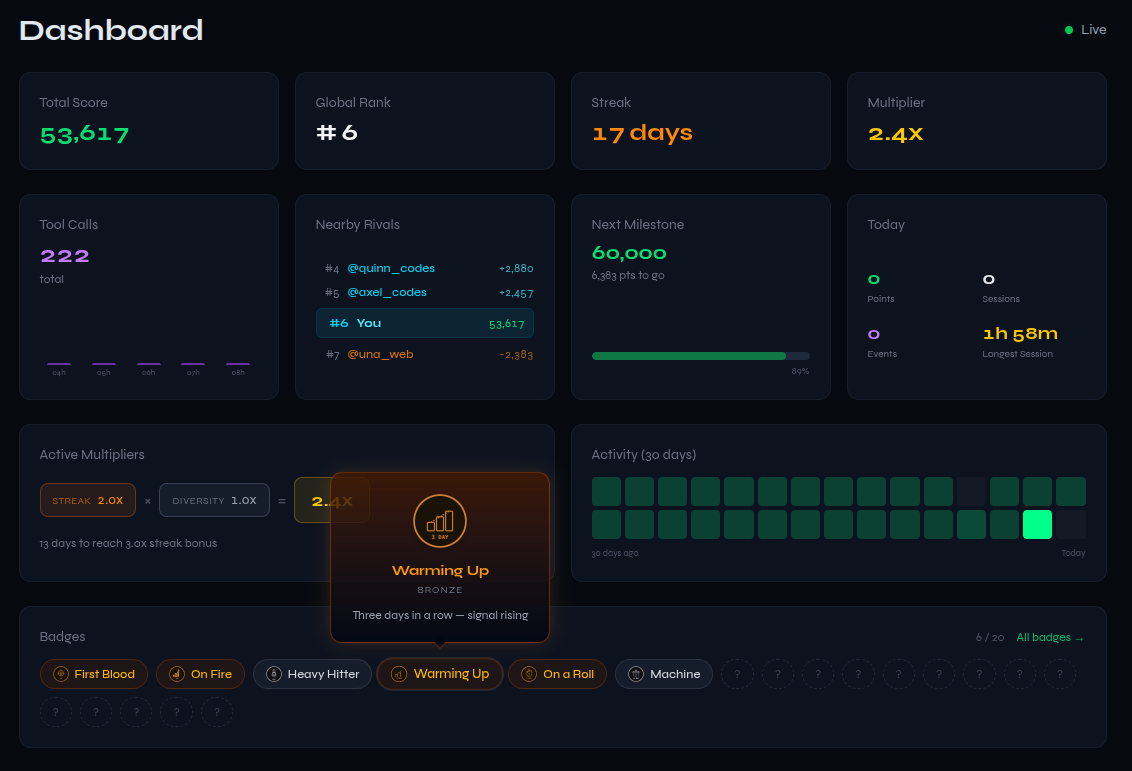Click the leftmost cell in the 30-day activity grid
1132x771 pixels.
(x=606, y=491)
